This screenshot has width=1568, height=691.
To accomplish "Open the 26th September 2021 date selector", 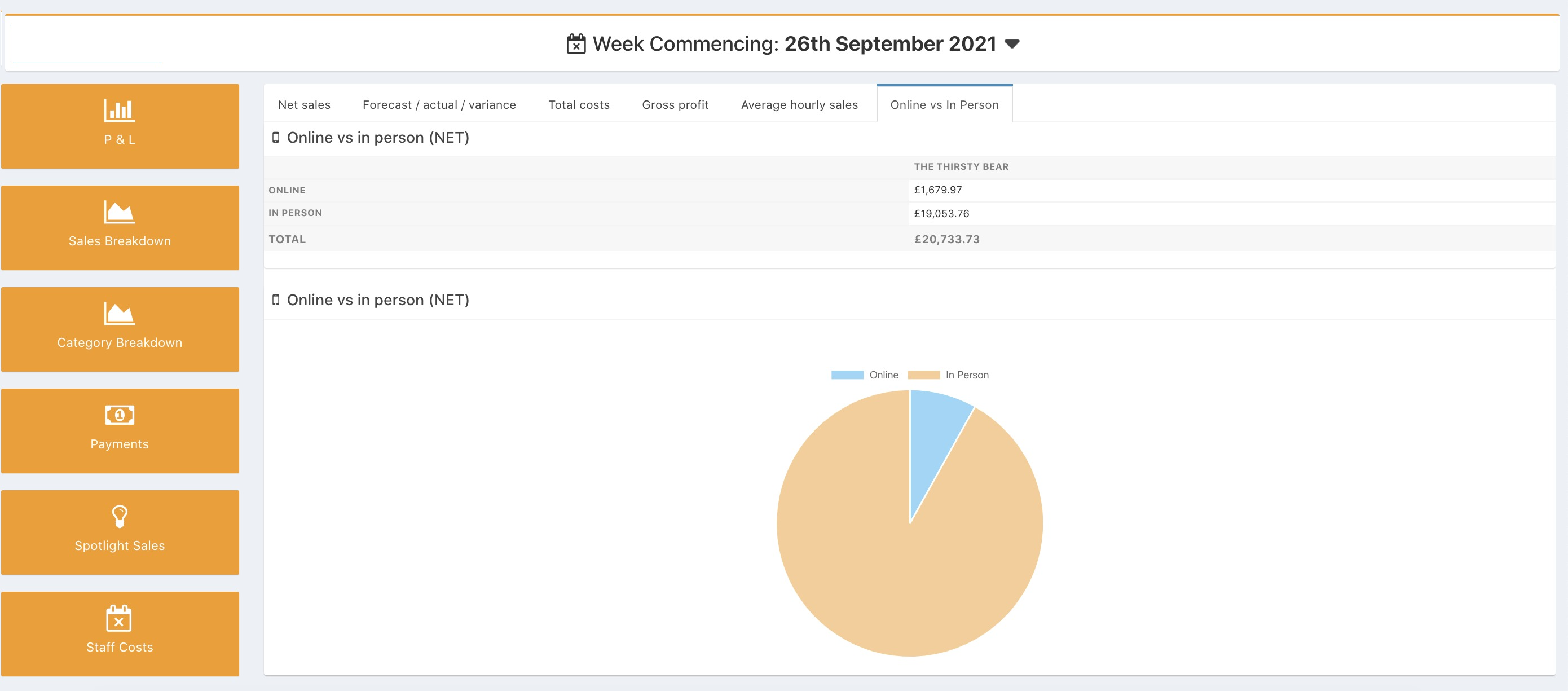I will [x=889, y=44].
